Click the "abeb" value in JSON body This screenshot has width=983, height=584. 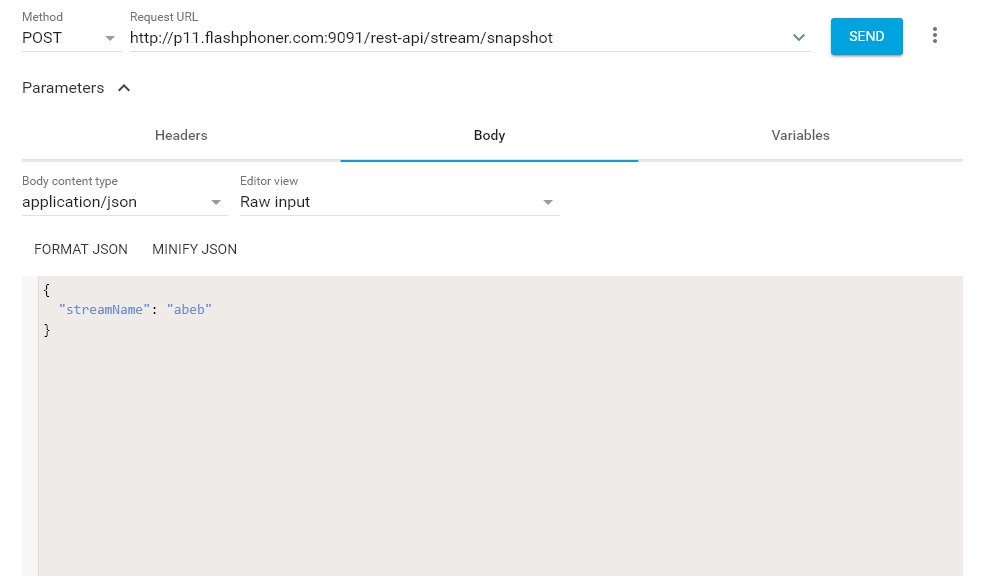pos(189,310)
